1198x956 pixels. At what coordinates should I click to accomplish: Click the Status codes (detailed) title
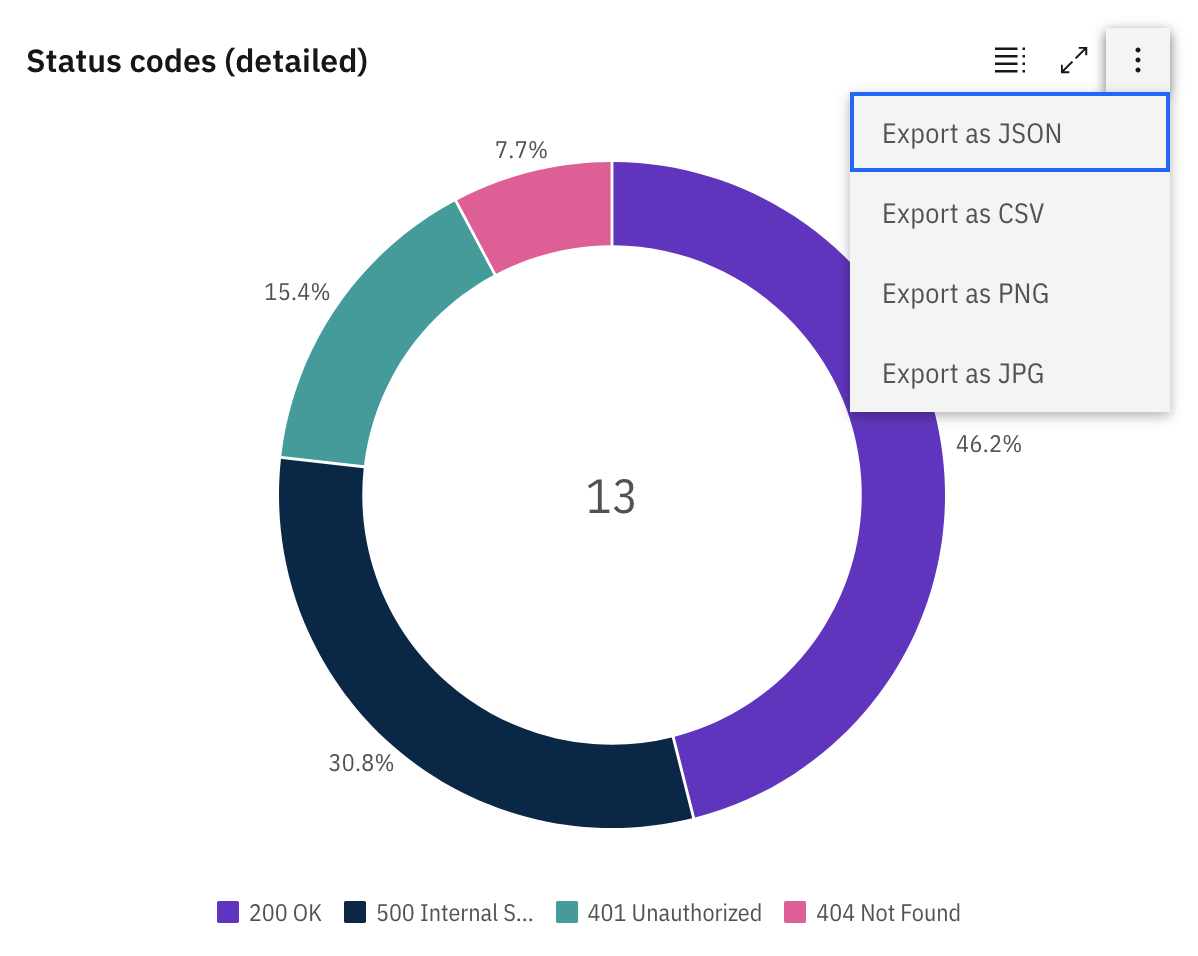coord(196,61)
